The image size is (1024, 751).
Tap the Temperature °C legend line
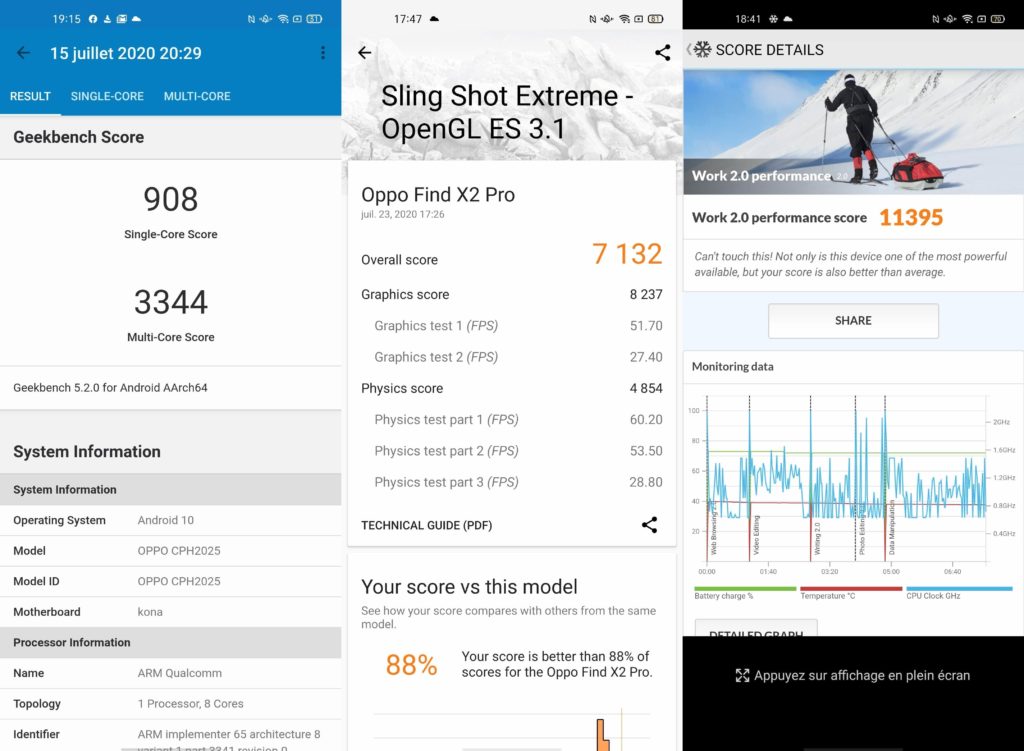click(x=851, y=589)
